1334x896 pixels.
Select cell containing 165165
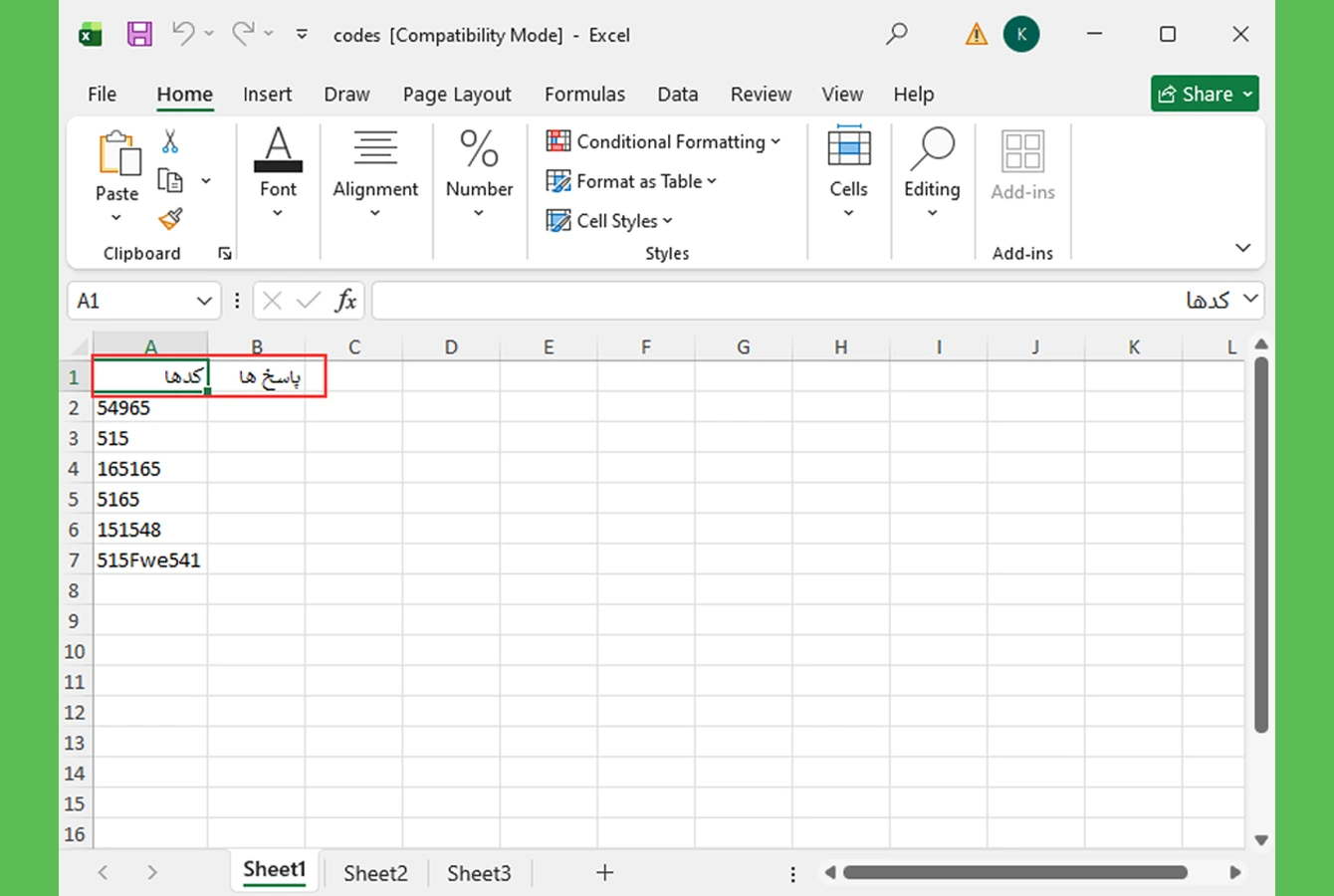tap(150, 469)
